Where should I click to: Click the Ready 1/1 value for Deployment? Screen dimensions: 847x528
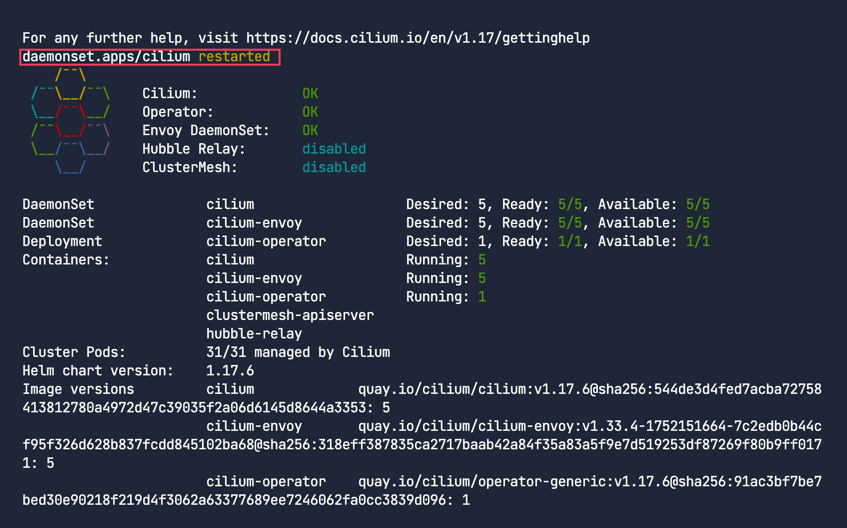[x=570, y=241]
